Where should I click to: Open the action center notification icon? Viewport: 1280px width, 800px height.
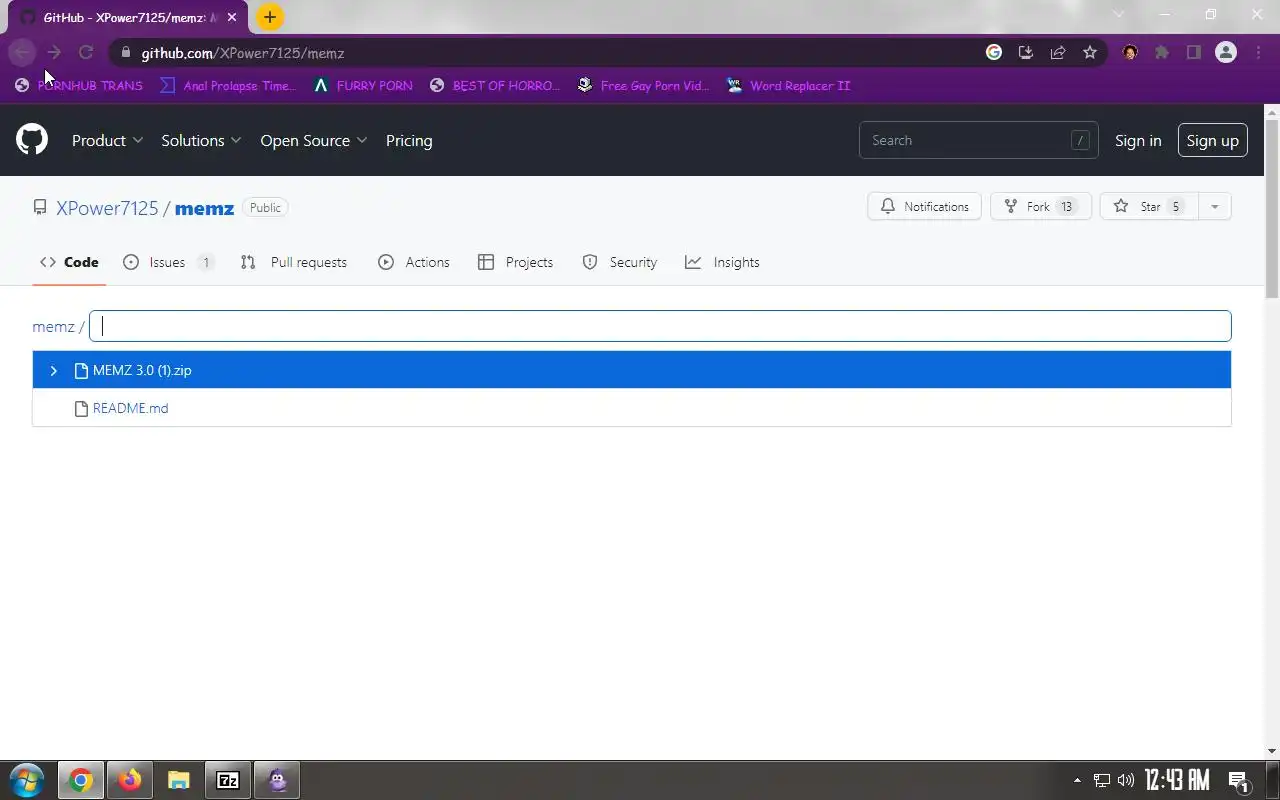point(1239,780)
